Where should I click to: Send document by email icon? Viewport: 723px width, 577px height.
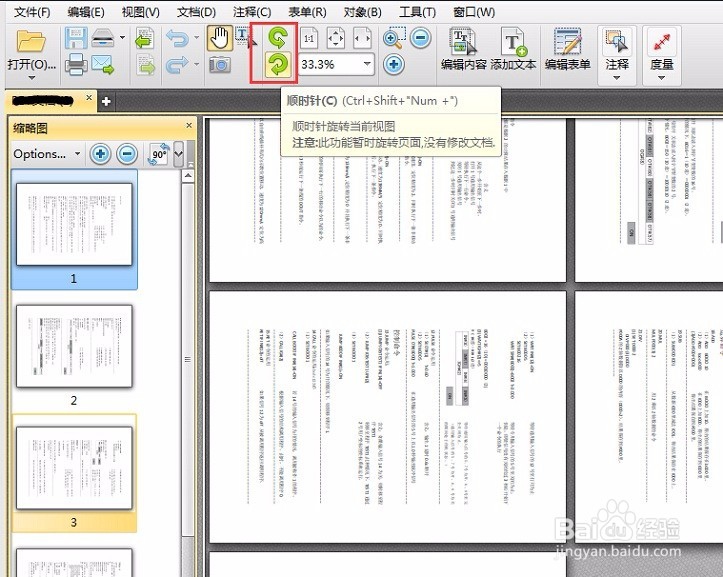point(102,64)
